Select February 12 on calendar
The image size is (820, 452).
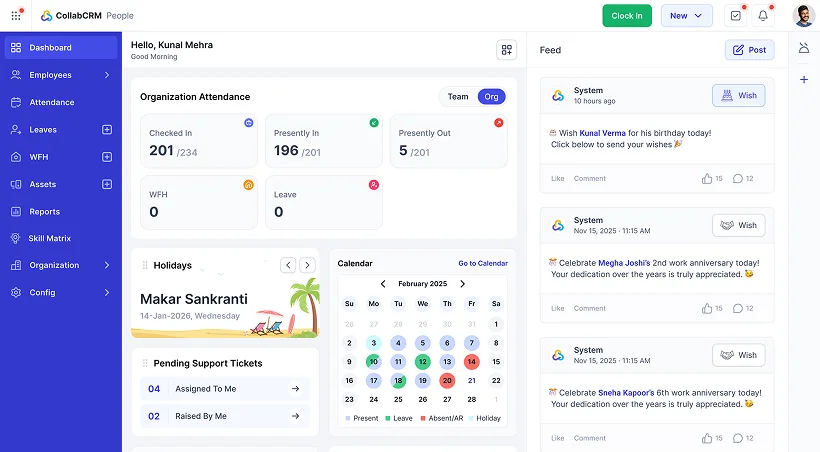pyautogui.click(x=423, y=361)
